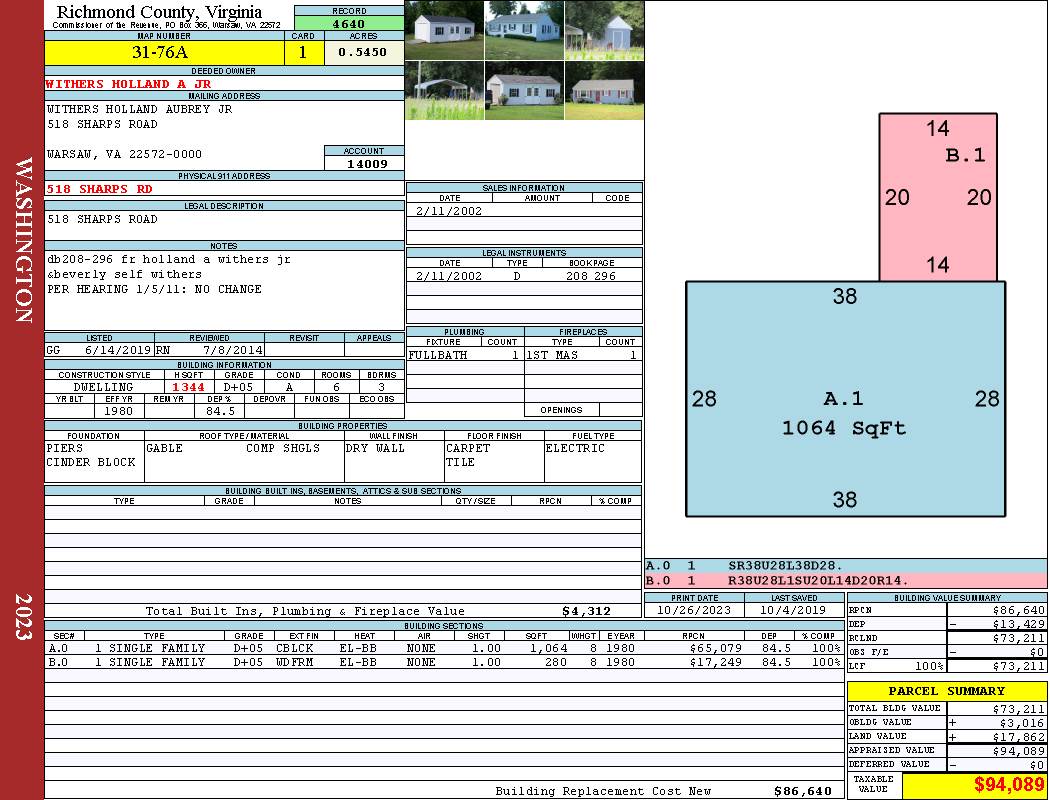Screen dimensions: 1050x800
Task: Select the note PER HEARING 1/5/11: NO CHANGE
Action: click(x=154, y=289)
